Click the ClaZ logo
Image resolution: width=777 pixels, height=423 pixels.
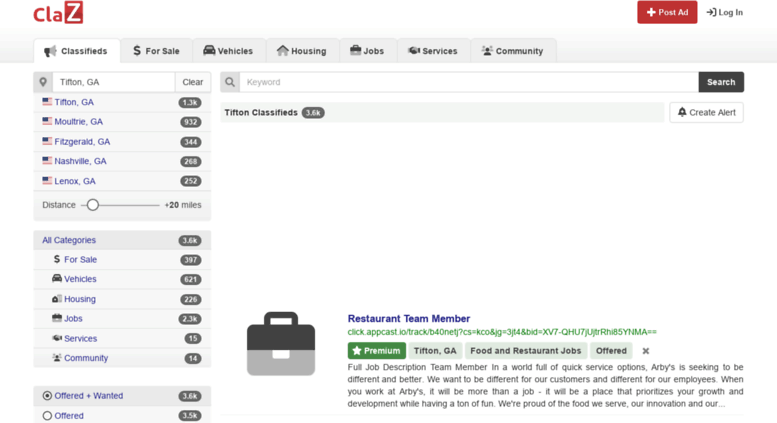pos(58,12)
